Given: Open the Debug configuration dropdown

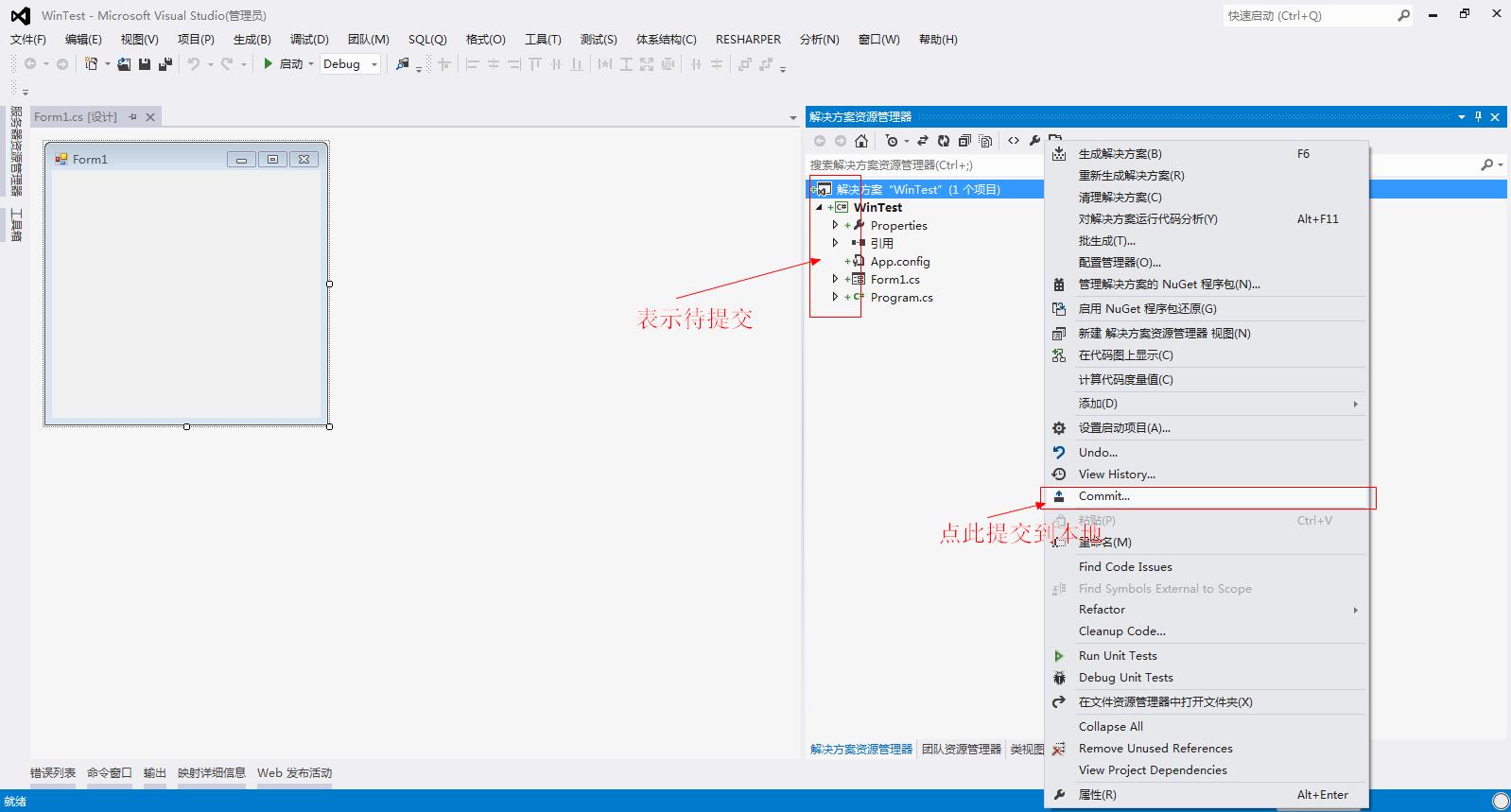Looking at the screenshot, I should [374, 64].
